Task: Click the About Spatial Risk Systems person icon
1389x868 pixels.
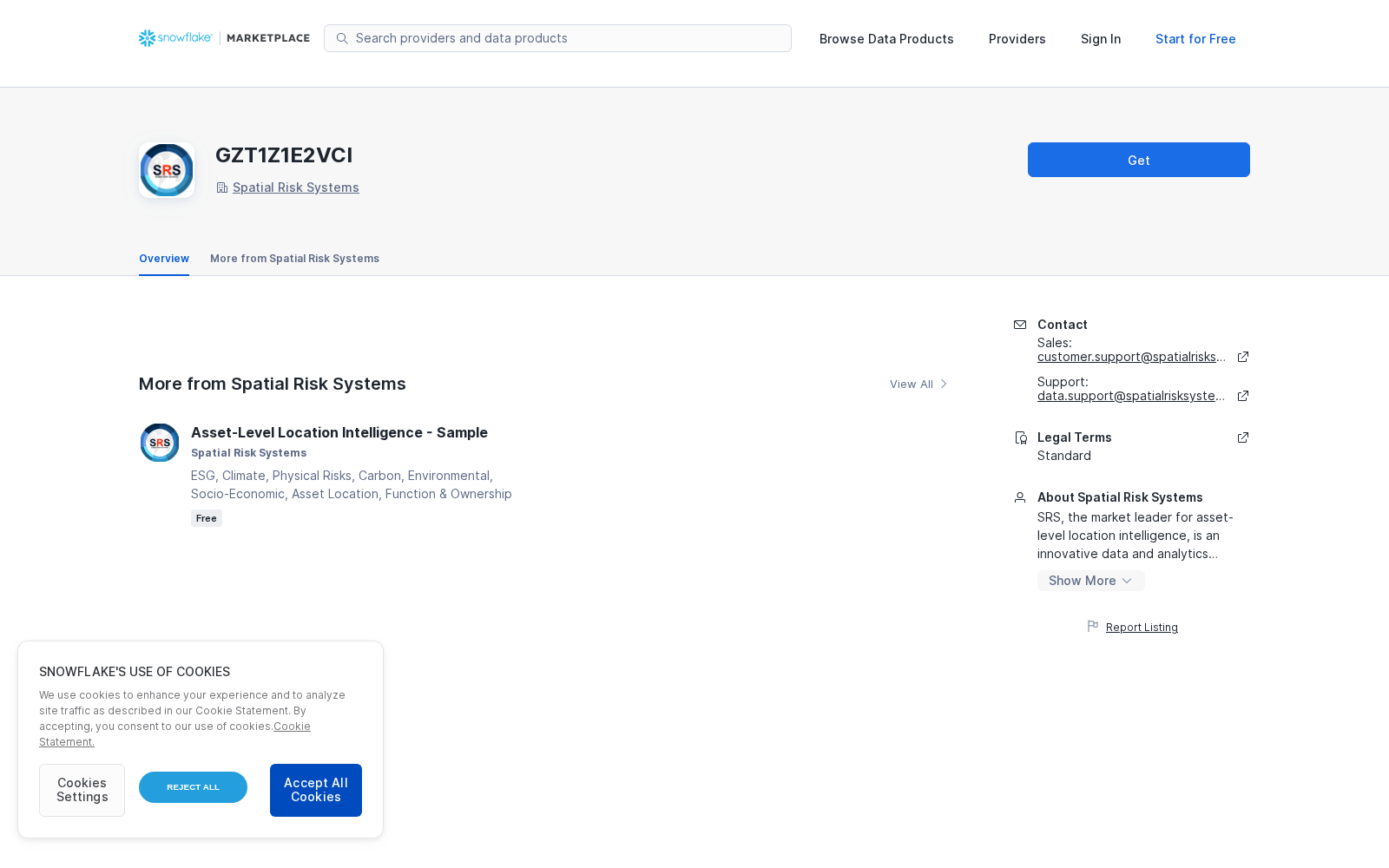Action: pyautogui.click(x=1020, y=497)
